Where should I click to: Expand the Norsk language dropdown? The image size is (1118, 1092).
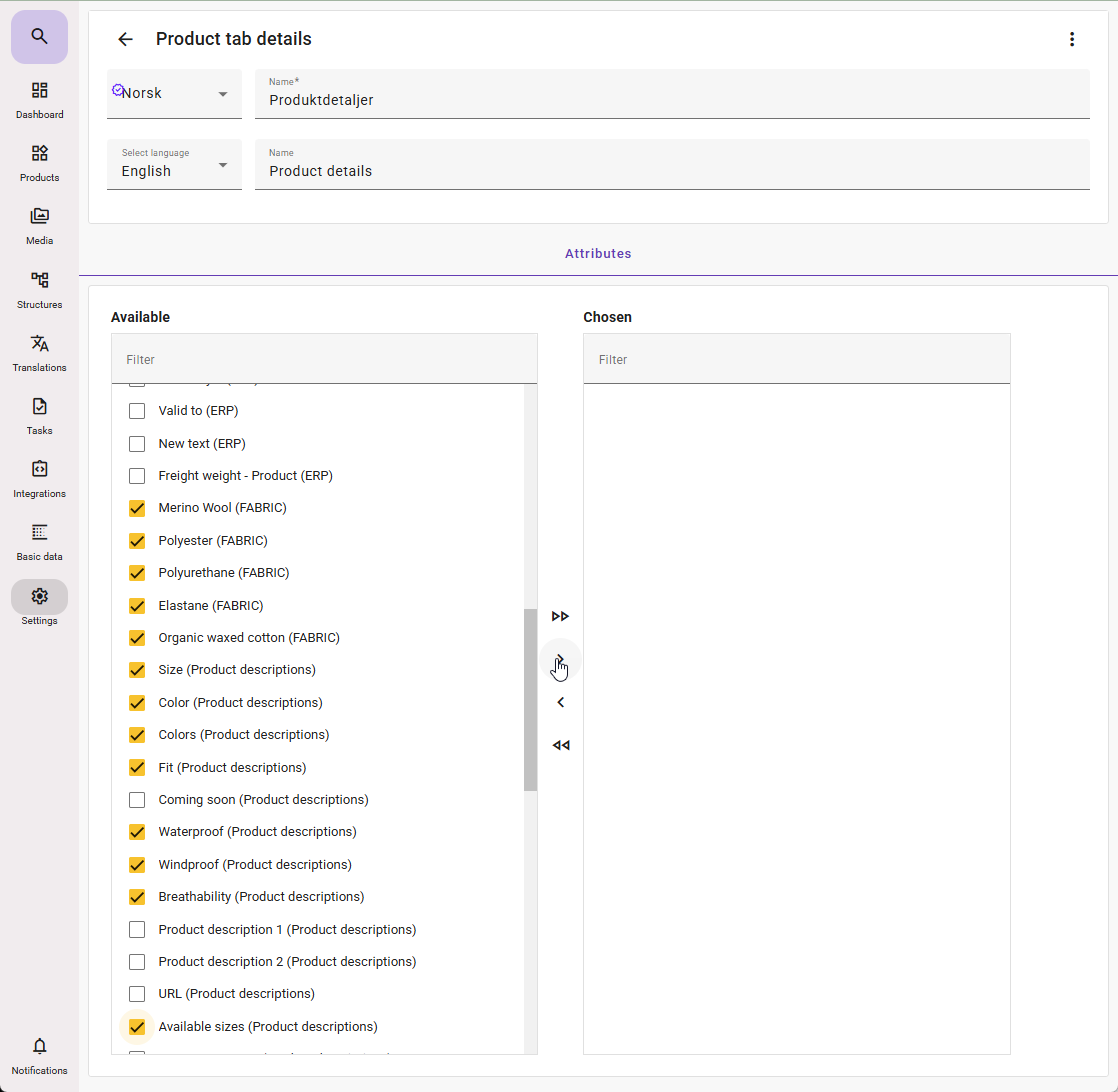coord(174,94)
